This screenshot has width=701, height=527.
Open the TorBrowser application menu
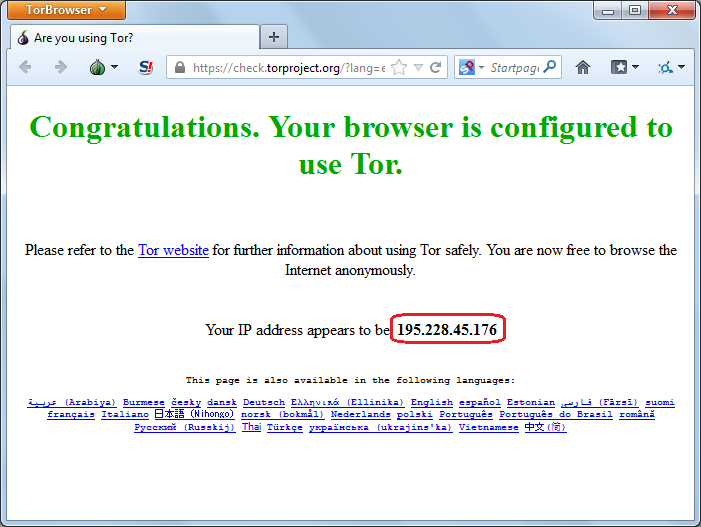67,10
